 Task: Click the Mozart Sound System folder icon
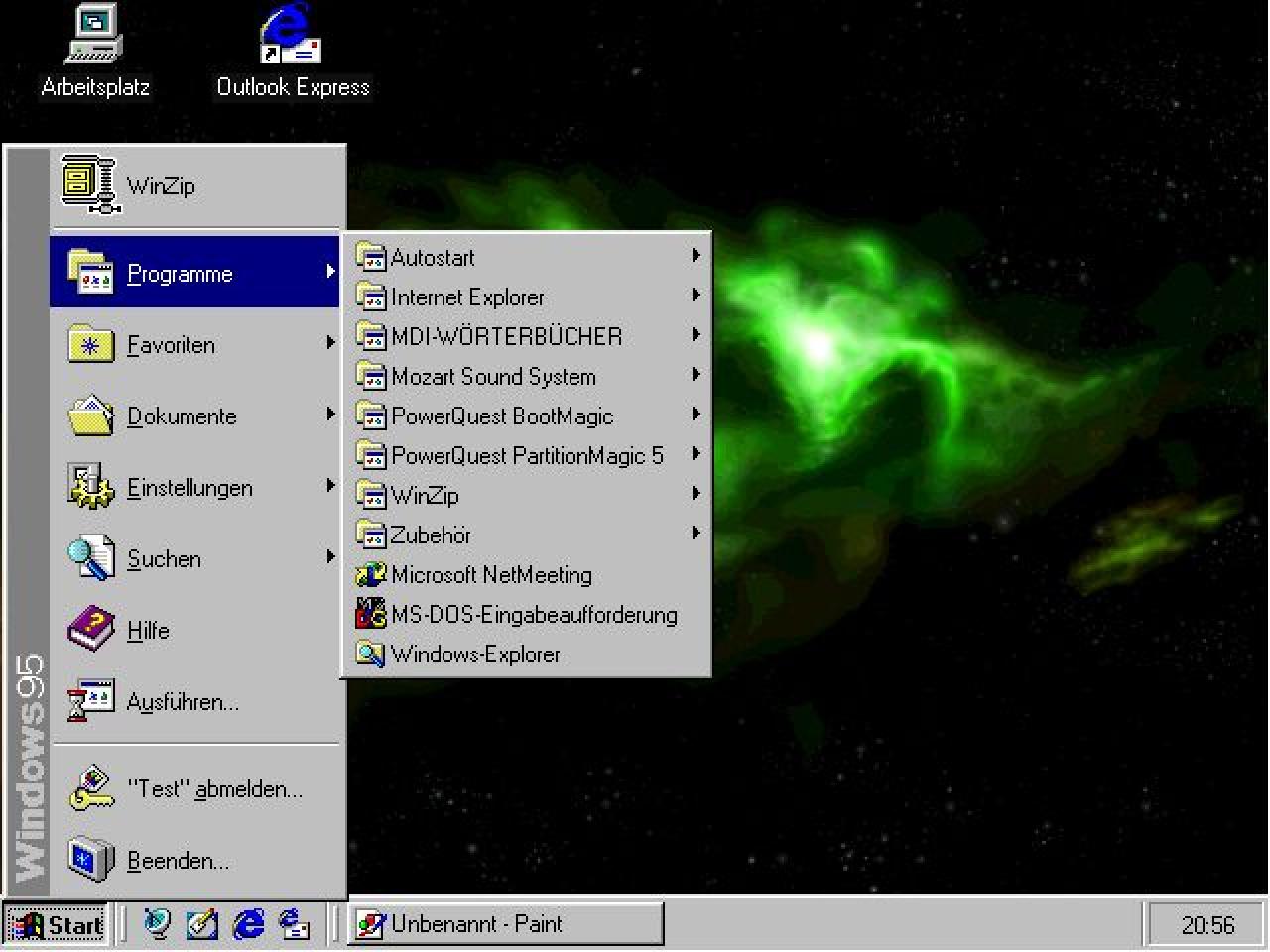370,376
